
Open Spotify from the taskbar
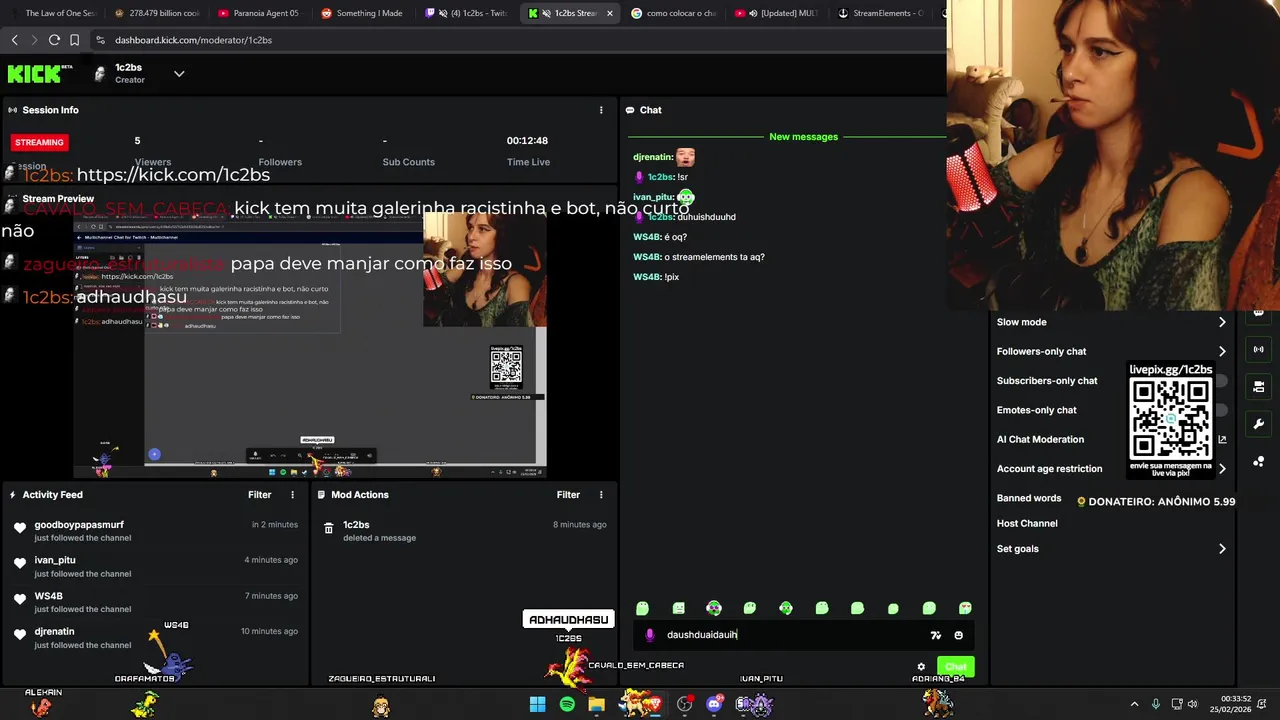pyautogui.click(x=567, y=704)
